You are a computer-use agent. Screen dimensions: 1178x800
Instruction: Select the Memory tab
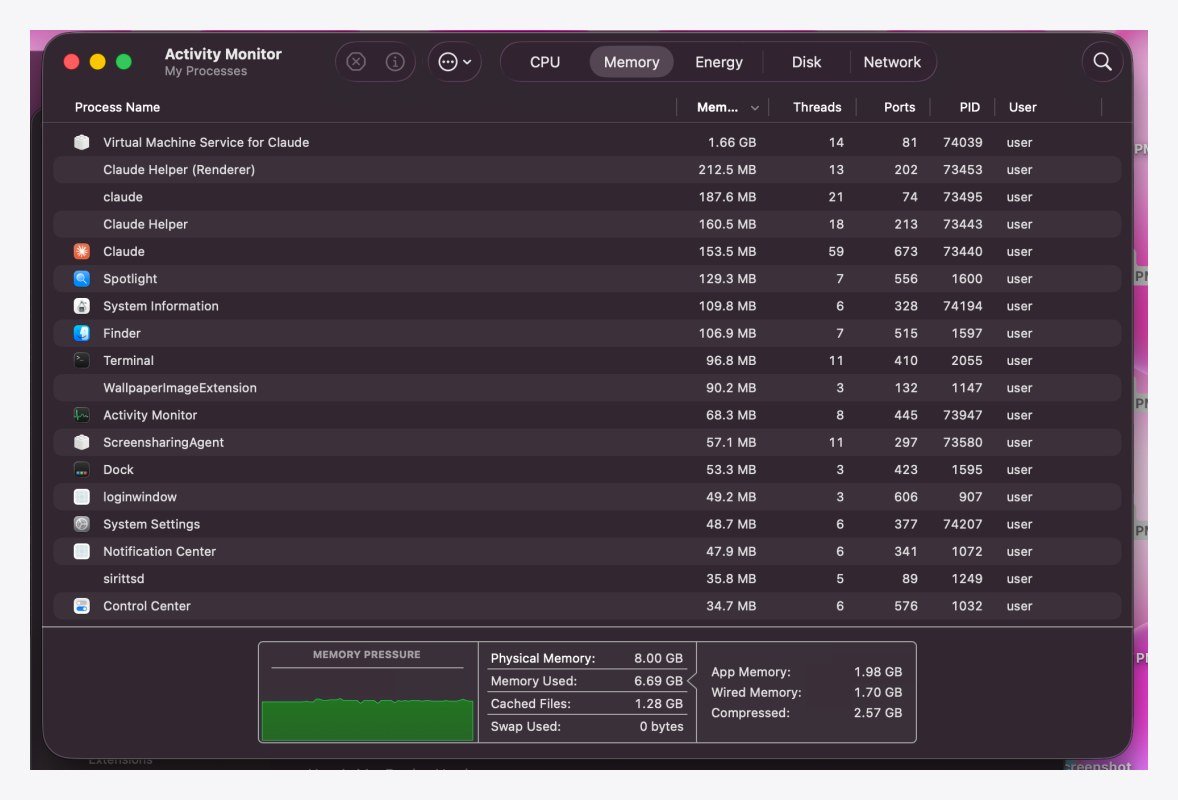pyautogui.click(x=631, y=62)
